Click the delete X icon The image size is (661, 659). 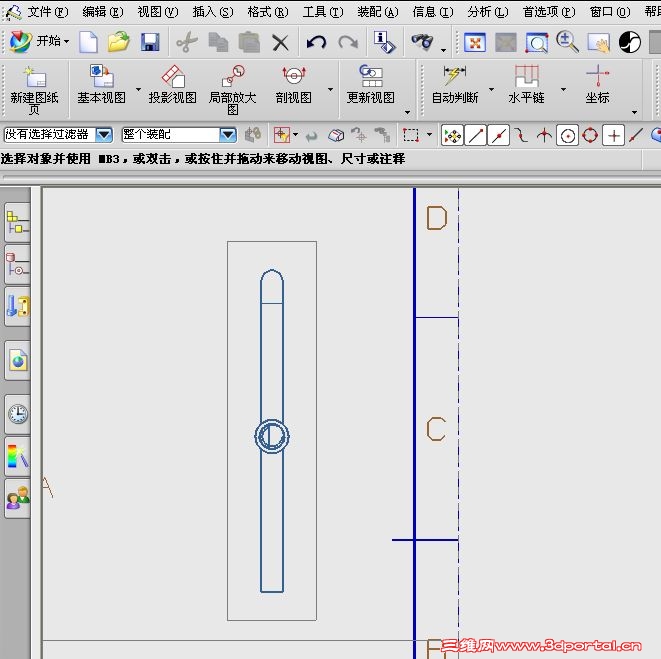coord(280,43)
